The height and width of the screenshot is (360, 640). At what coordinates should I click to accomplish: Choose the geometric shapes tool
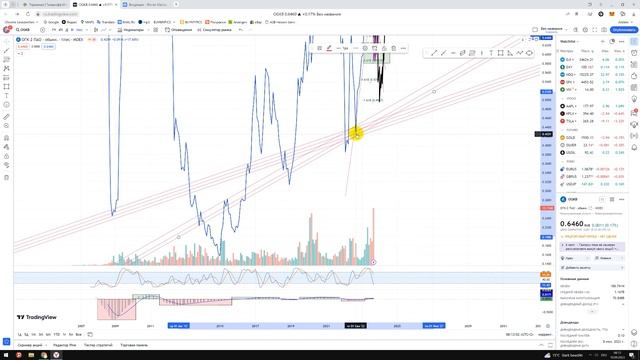point(6,87)
